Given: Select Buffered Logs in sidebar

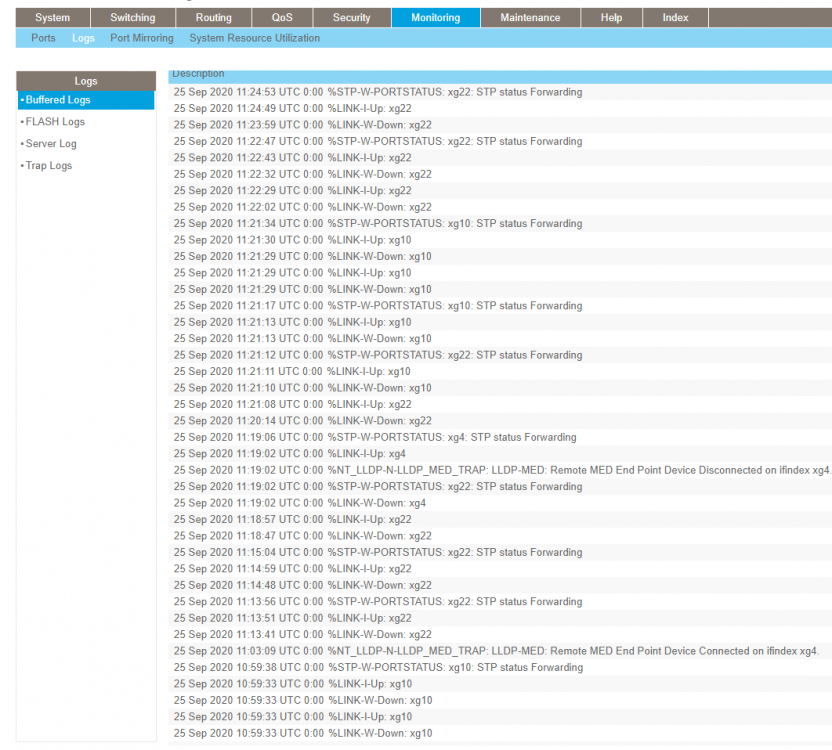Looking at the screenshot, I should click(x=86, y=100).
